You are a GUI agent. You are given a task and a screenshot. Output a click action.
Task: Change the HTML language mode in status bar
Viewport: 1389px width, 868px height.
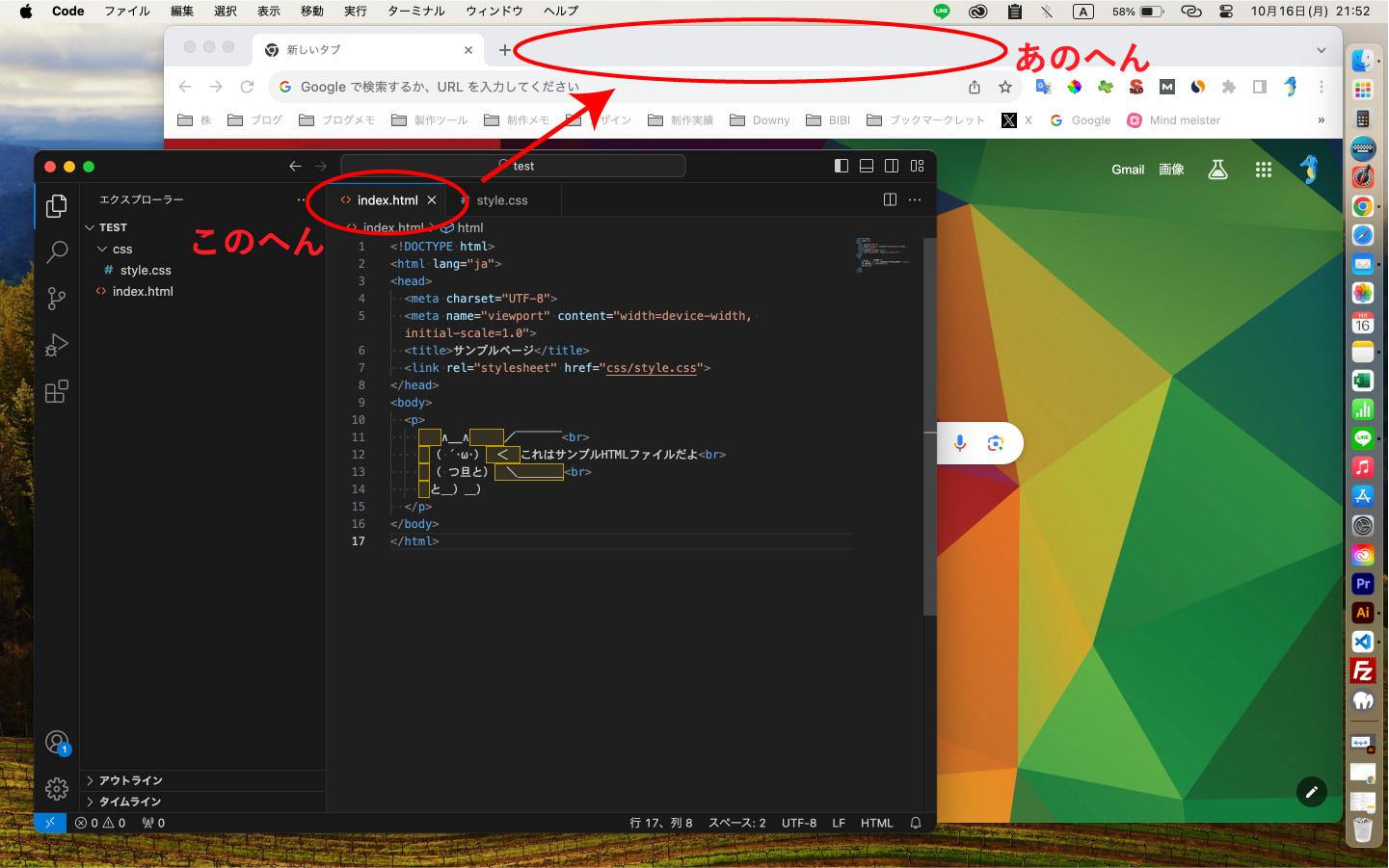point(876,823)
